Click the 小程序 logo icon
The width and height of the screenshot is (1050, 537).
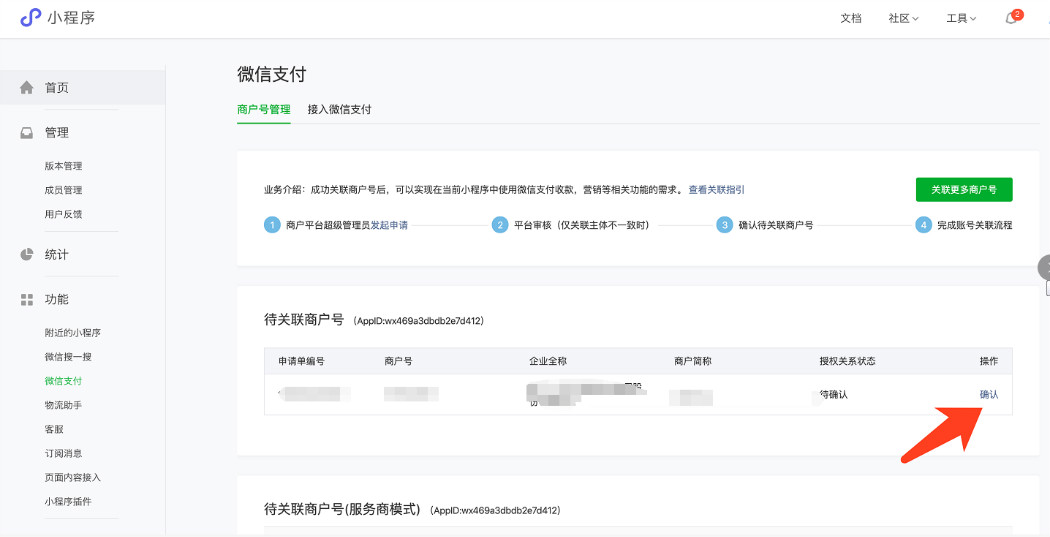(x=31, y=17)
